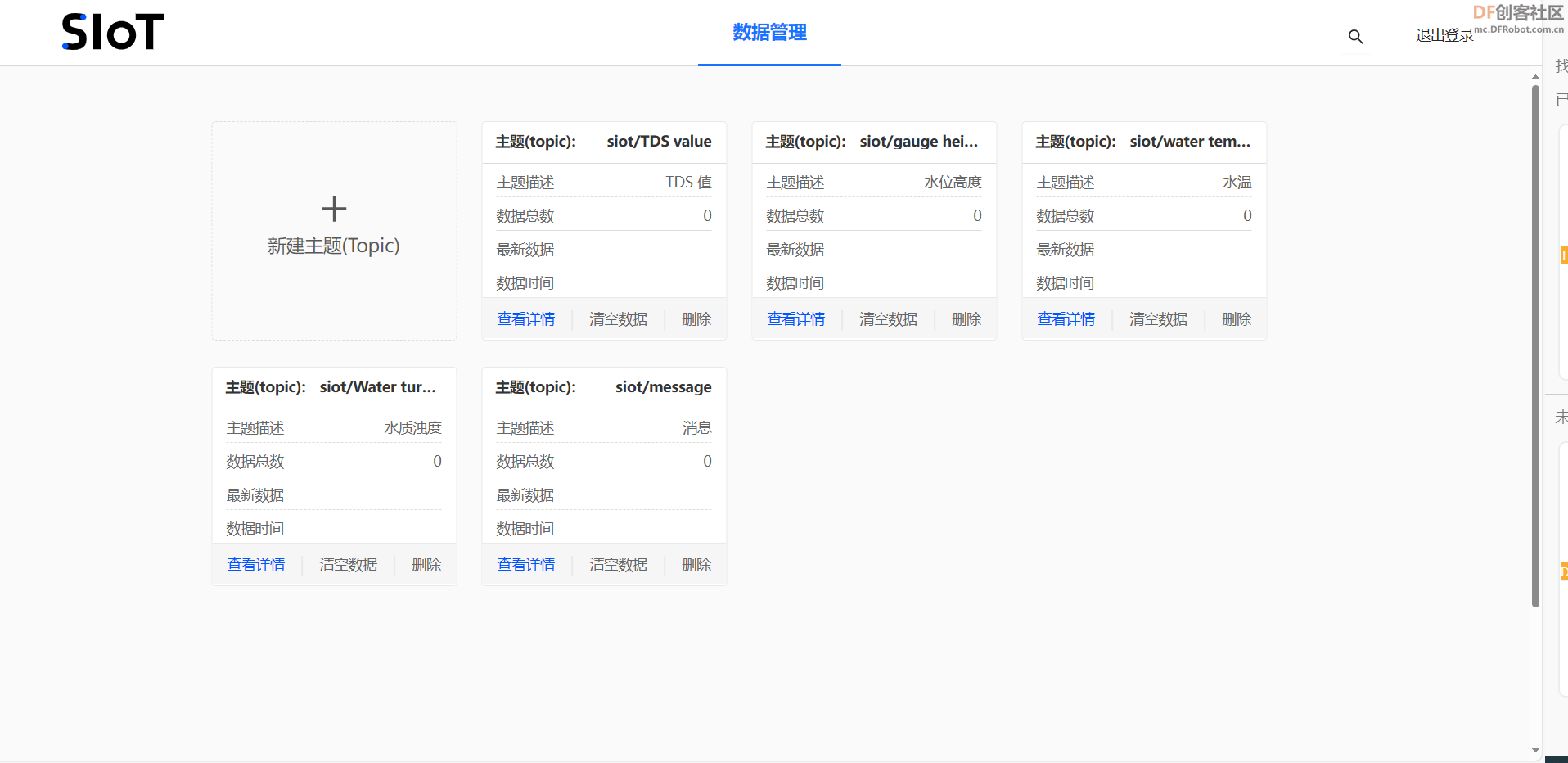Screen dimensions: 1568x763
Task: Clear data of siot/water tem... topic
Action: pos(1159,319)
